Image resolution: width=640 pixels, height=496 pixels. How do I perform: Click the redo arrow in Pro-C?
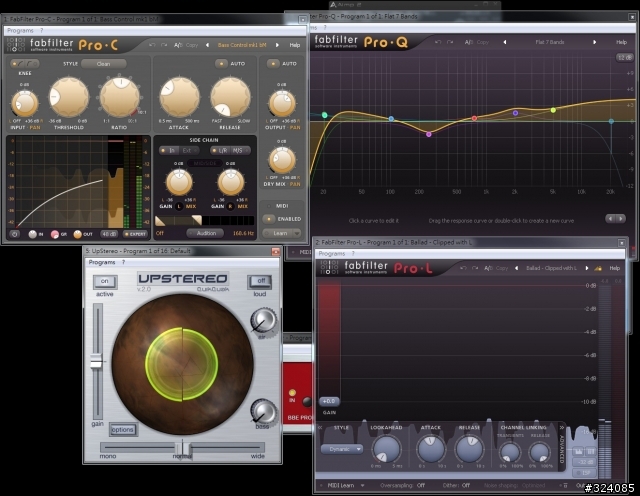164,45
